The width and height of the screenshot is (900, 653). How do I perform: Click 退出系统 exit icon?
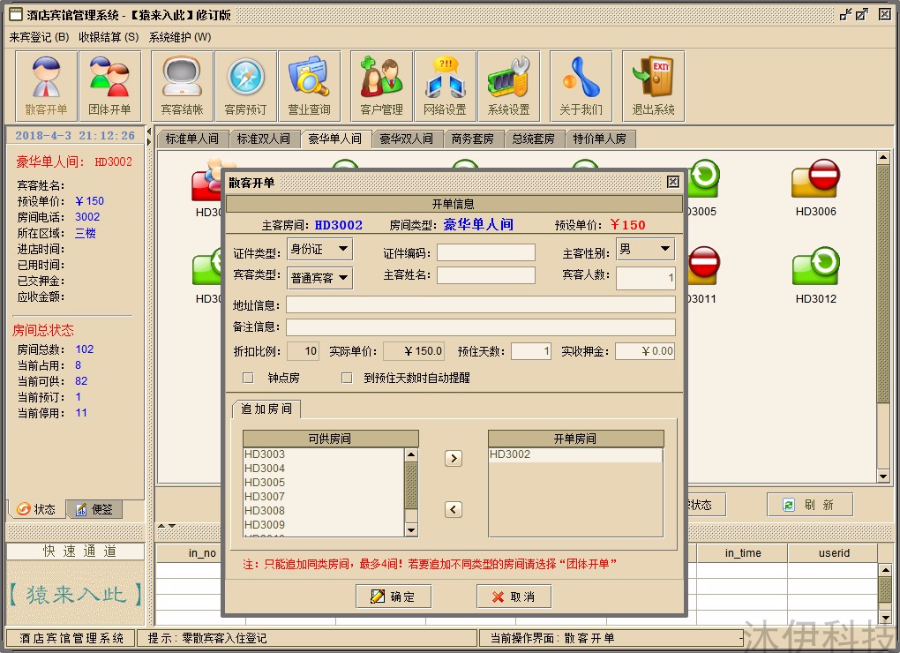click(x=653, y=86)
